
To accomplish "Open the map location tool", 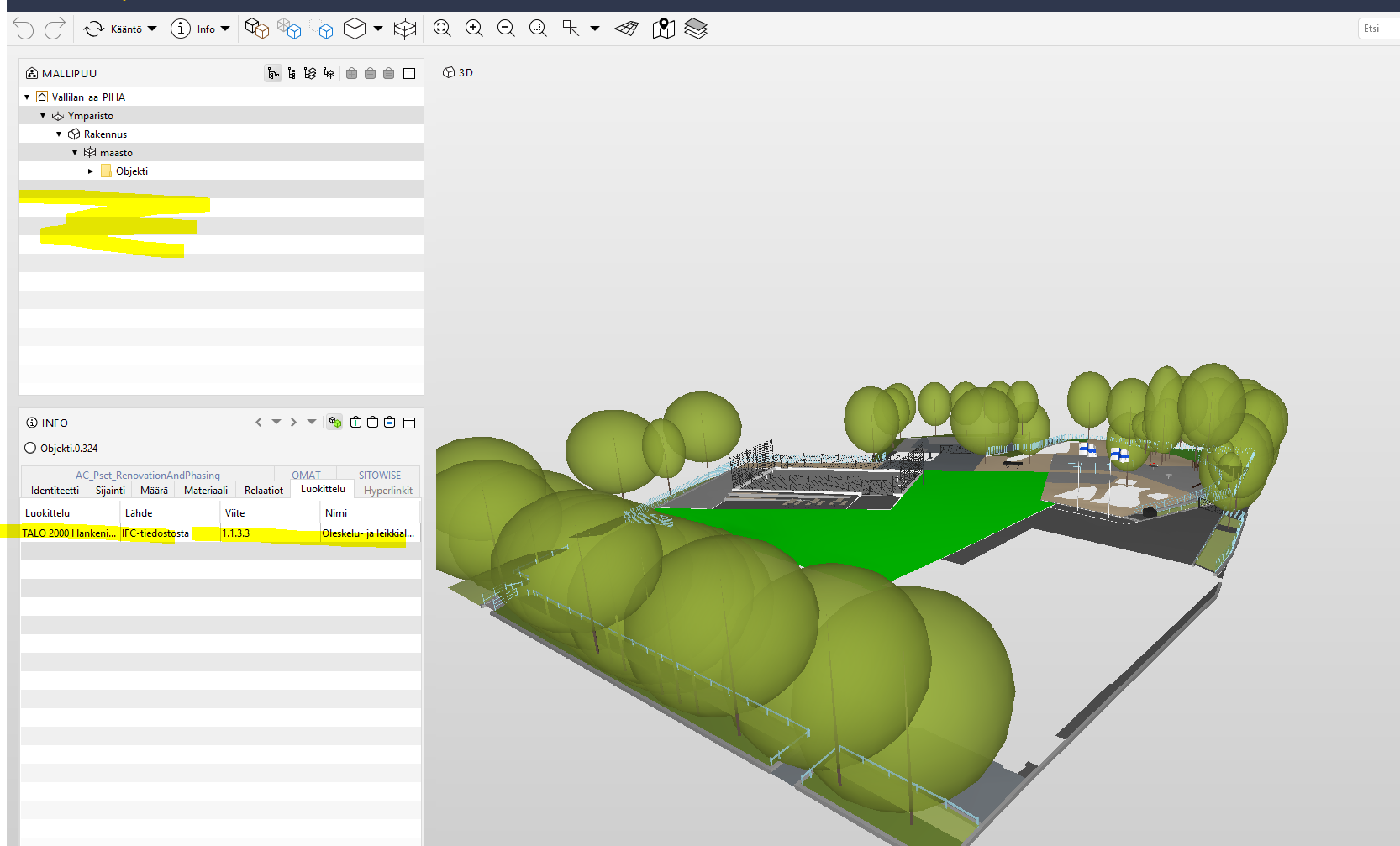I will [663, 29].
